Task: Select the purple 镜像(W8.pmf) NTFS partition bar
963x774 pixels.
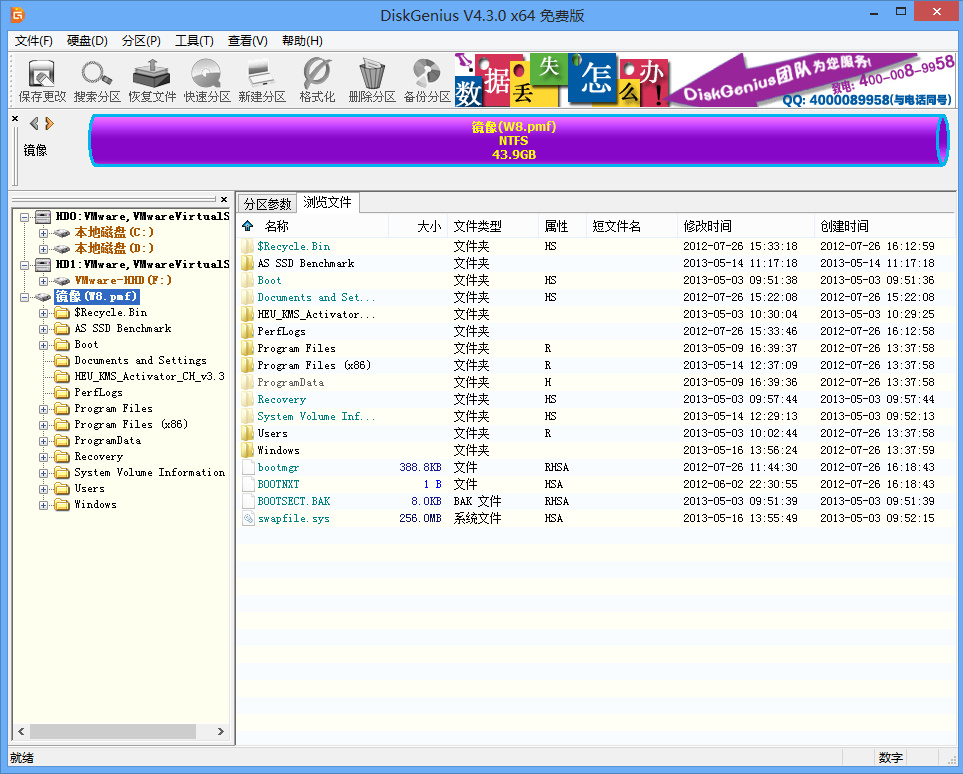Action: point(519,140)
